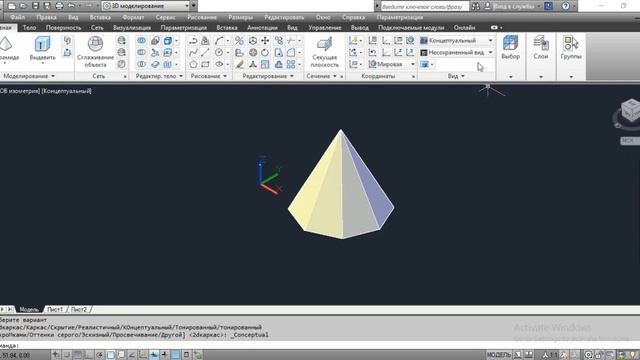Click the ViewCube in the drawing area
640x360 pixels.
tap(630, 110)
